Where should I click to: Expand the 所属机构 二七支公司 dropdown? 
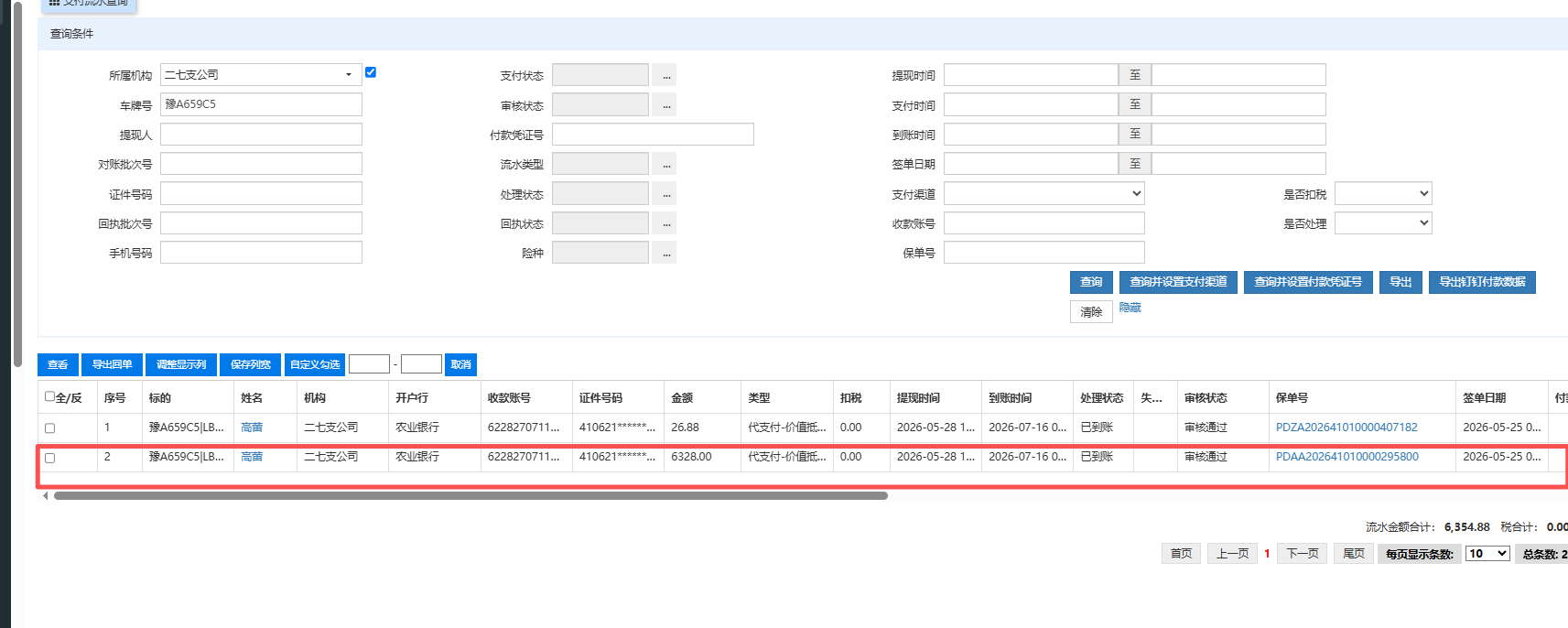261,75
